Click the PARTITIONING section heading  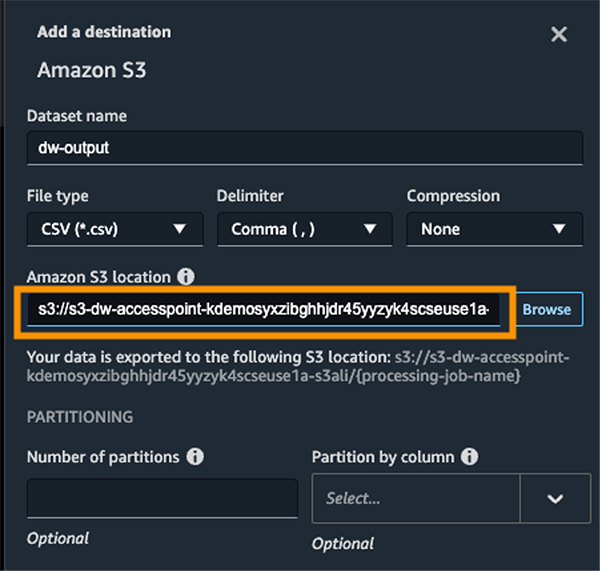tap(80, 416)
